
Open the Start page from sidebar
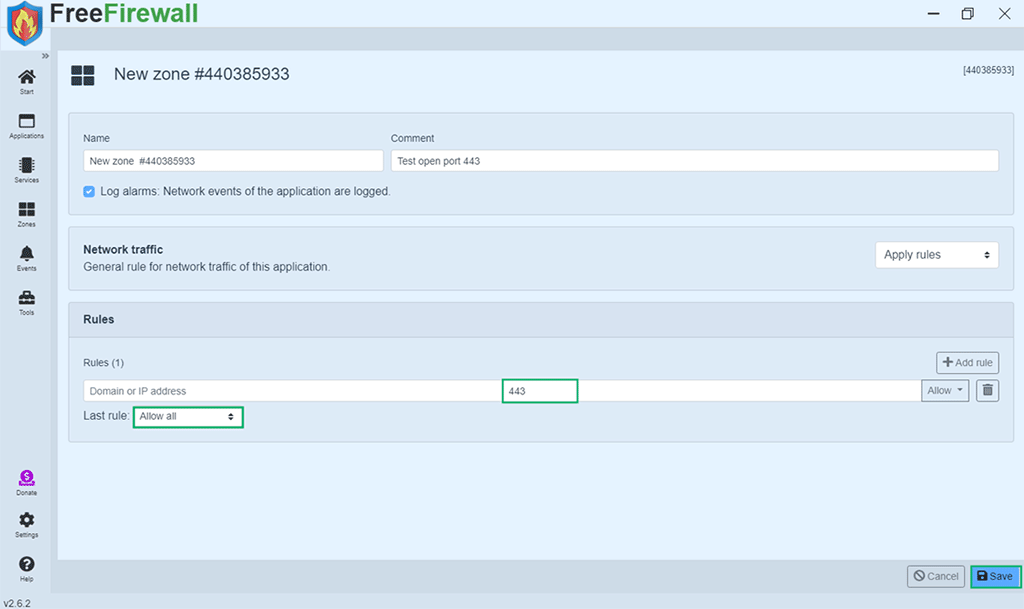pos(26,80)
